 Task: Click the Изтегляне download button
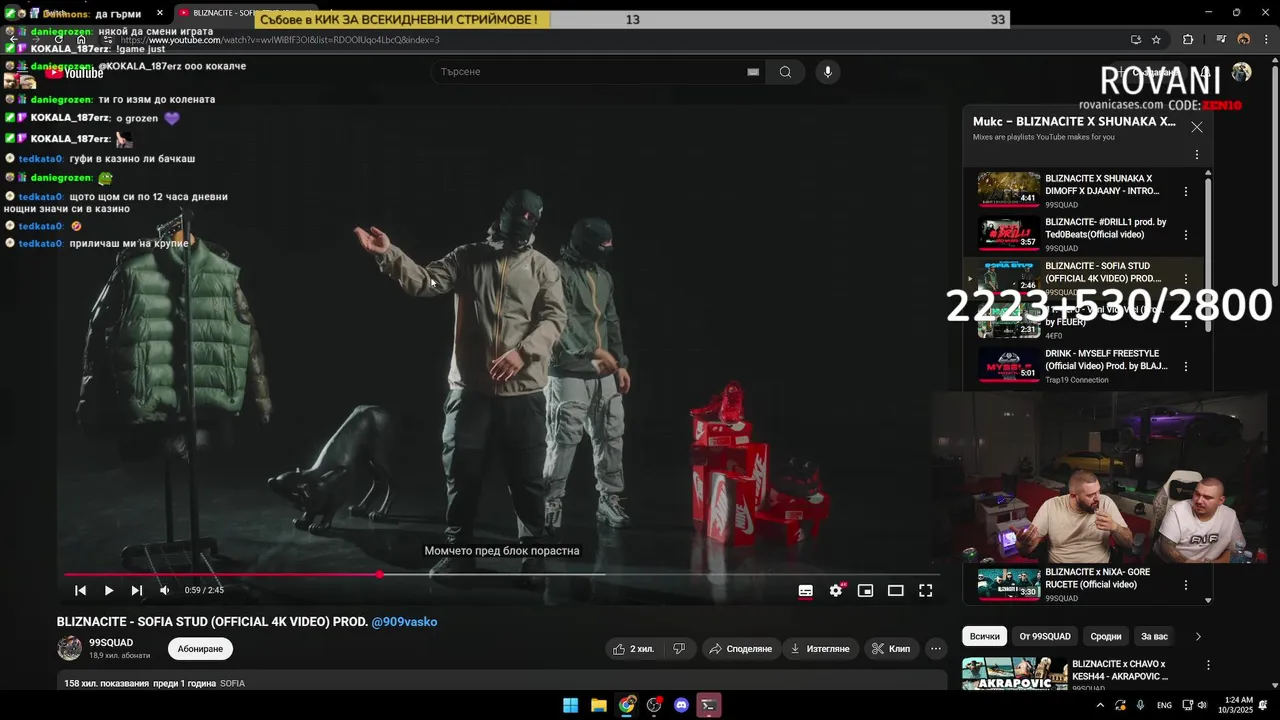pyautogui.click(x=820, y=649)
